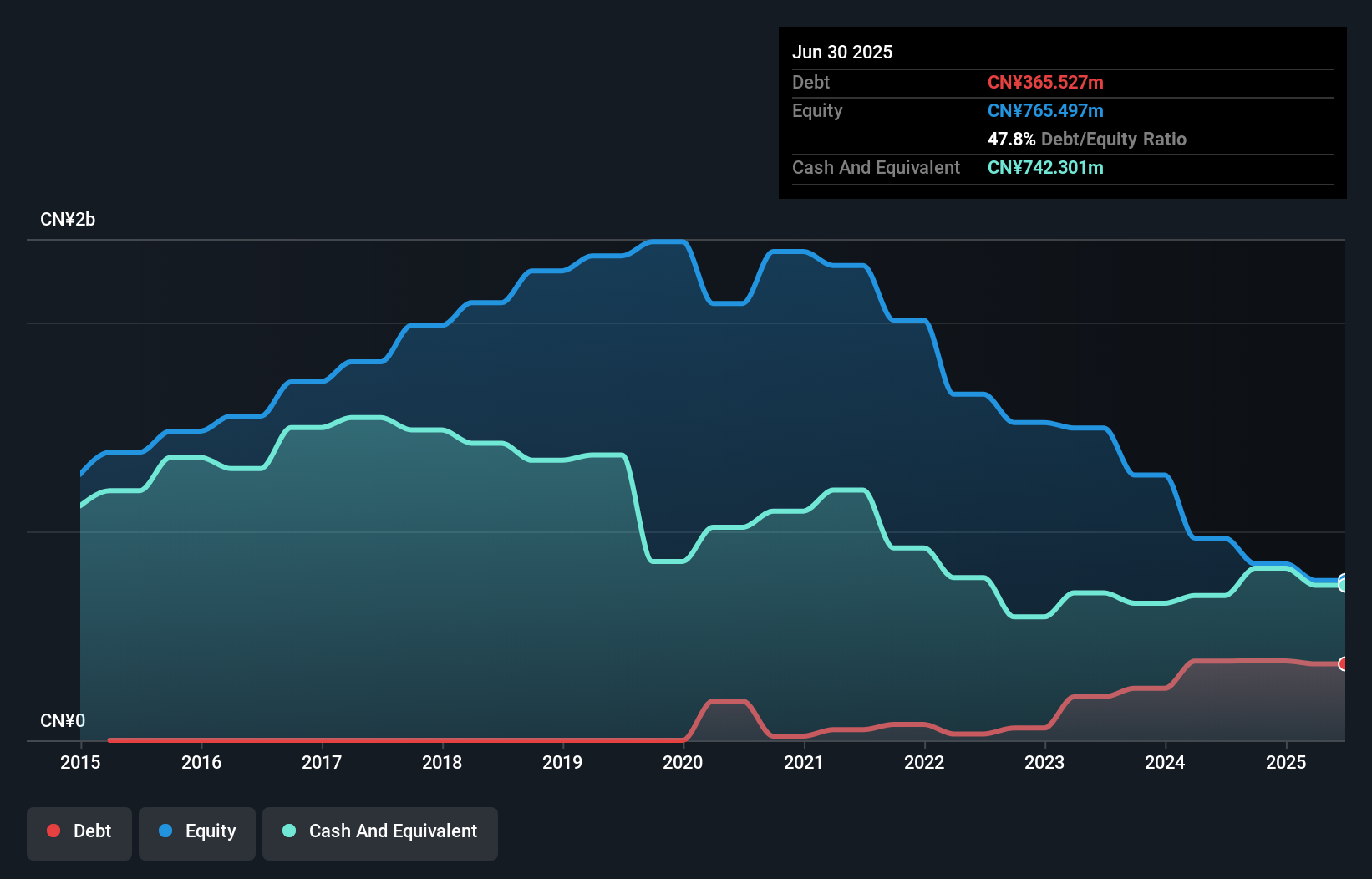Click the blue Equity legend dot
The width and height of the screenshot is (1372, 879).
tap(166, 831)
